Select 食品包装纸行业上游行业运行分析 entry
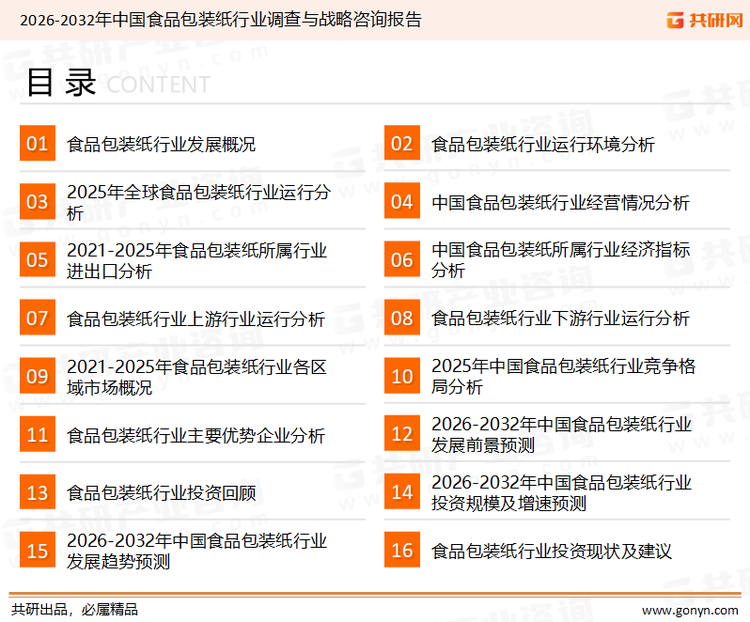Screen dimensions: 750x622 [195, 319]
